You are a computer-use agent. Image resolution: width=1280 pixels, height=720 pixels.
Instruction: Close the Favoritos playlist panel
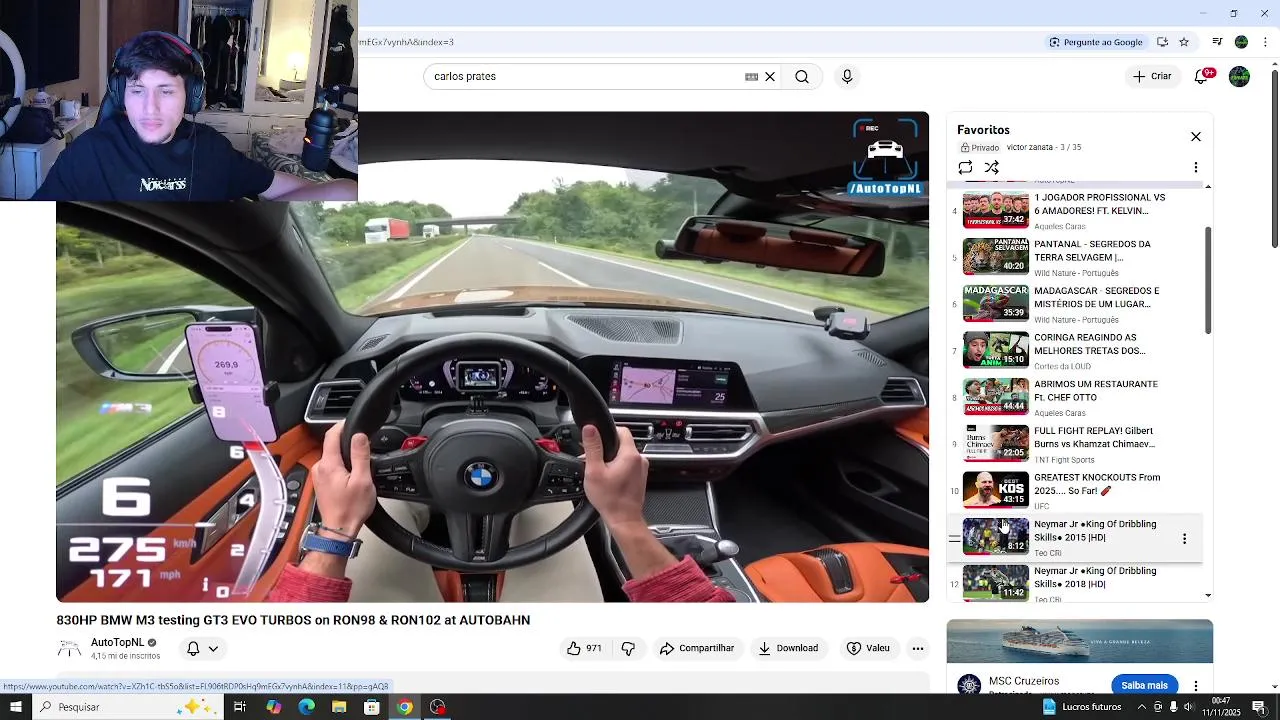pyautogui.click(x=1196, y=137)
